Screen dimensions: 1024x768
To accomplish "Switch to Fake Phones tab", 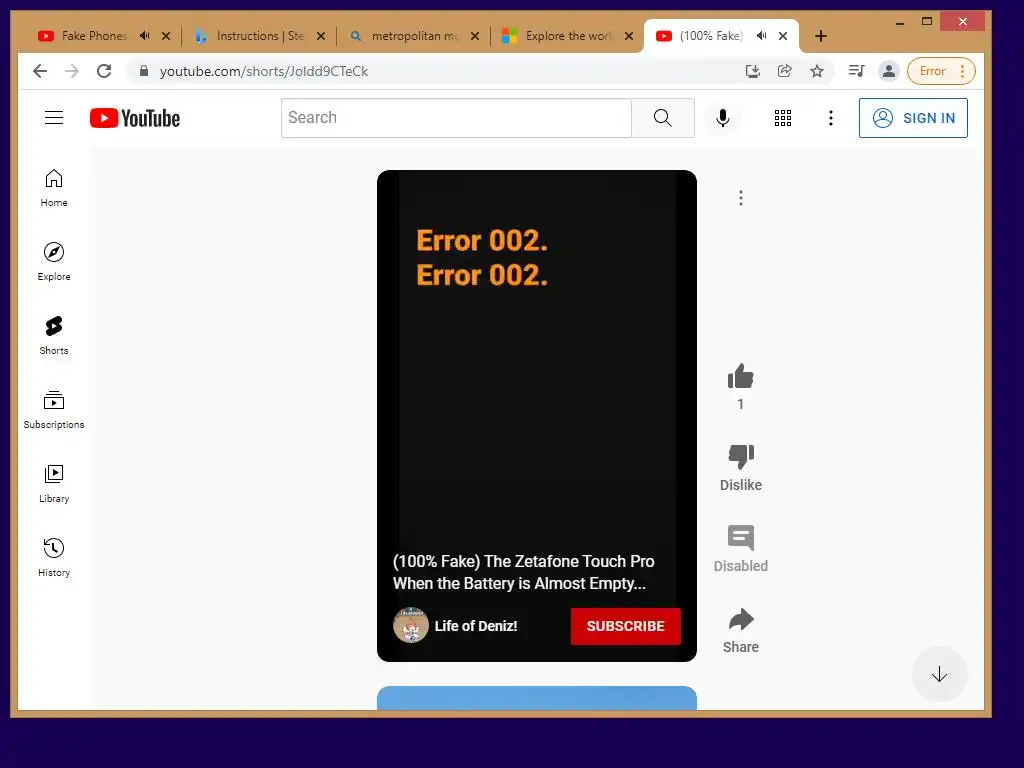I will [93, 36].
